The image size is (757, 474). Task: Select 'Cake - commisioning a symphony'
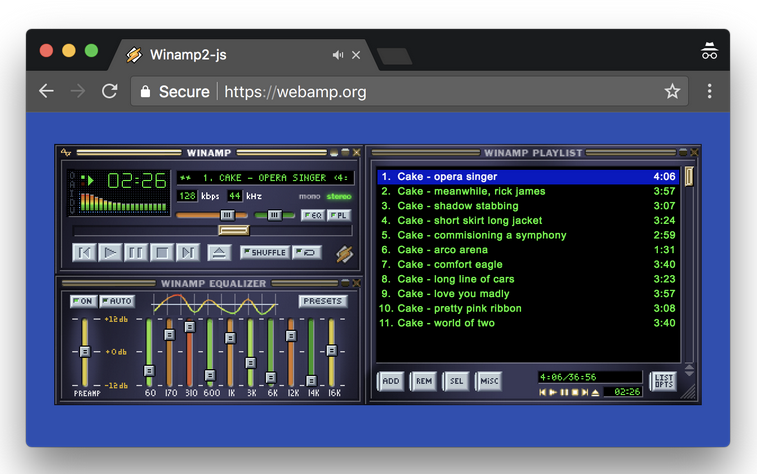click(x=528, y=235)
